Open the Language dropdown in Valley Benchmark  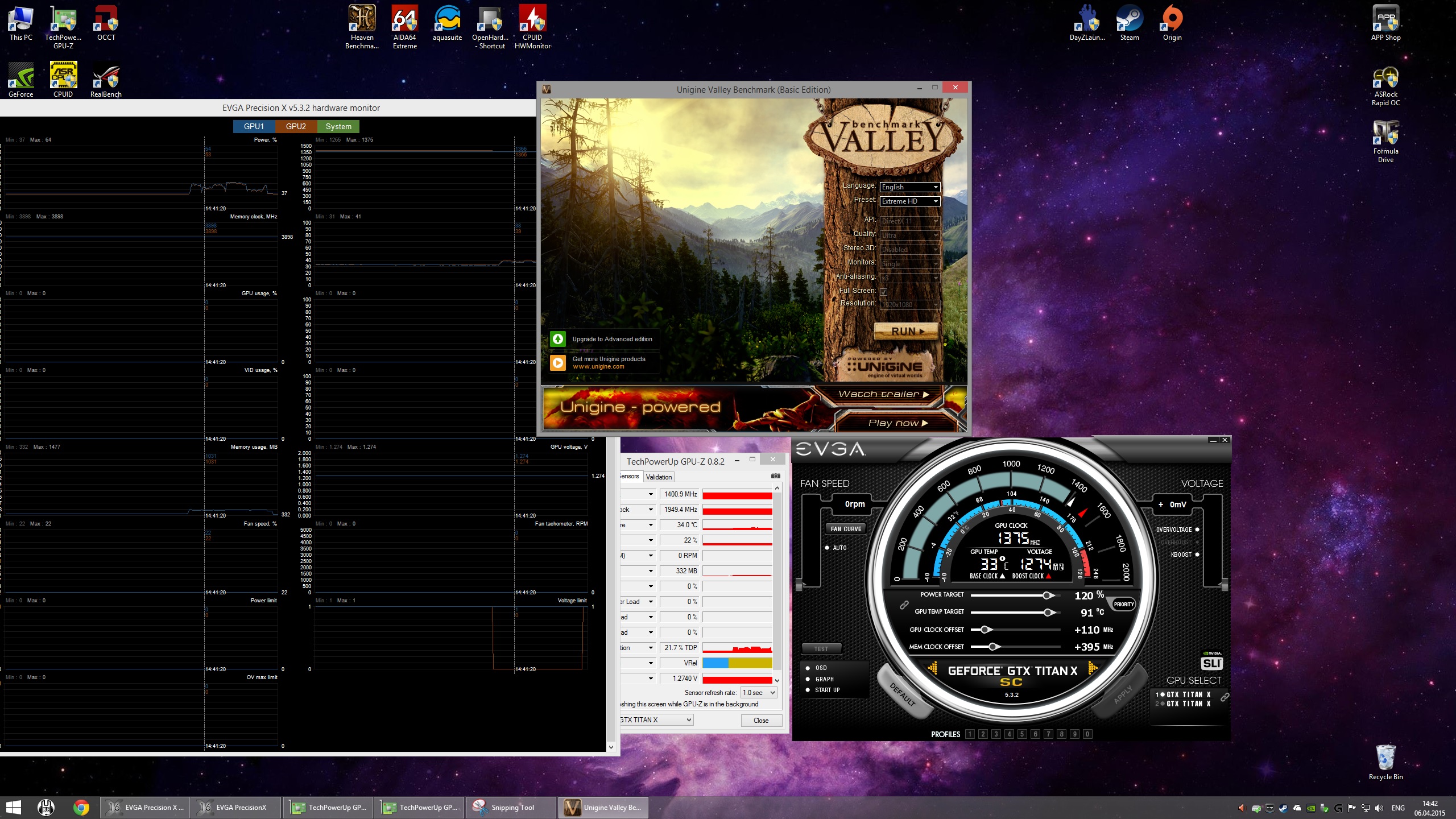point(910,187)
